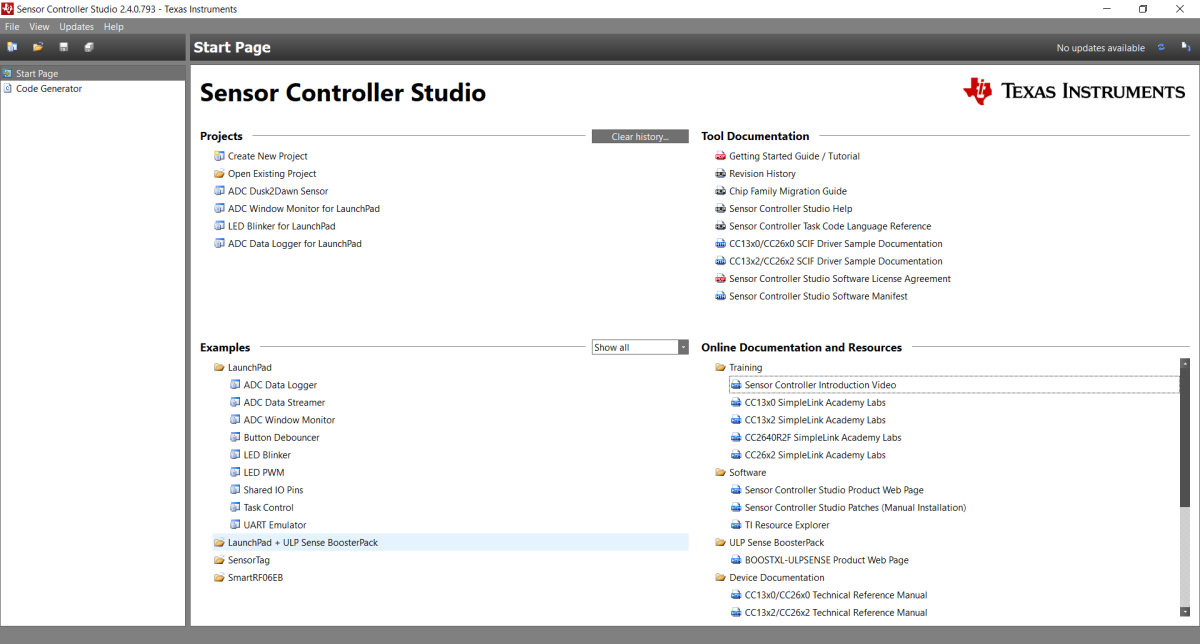
Task: Click the PDF icon beside Getting Started Guide
Action: (x=720, y=156)
